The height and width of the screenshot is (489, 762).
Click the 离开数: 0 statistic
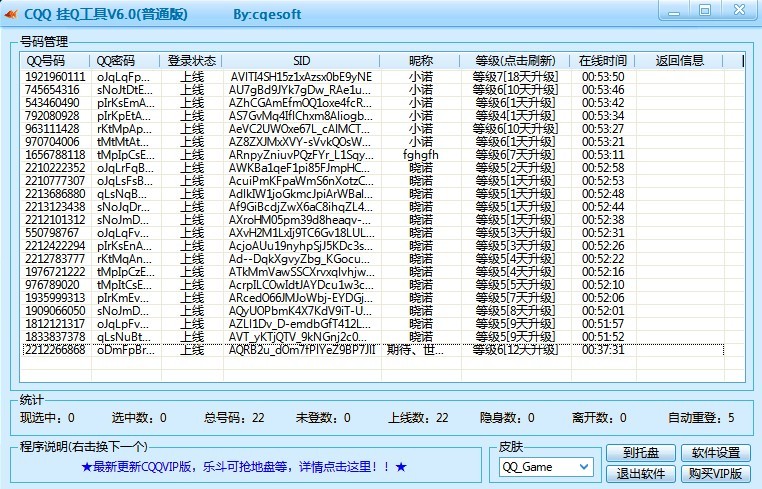(599, 418)
